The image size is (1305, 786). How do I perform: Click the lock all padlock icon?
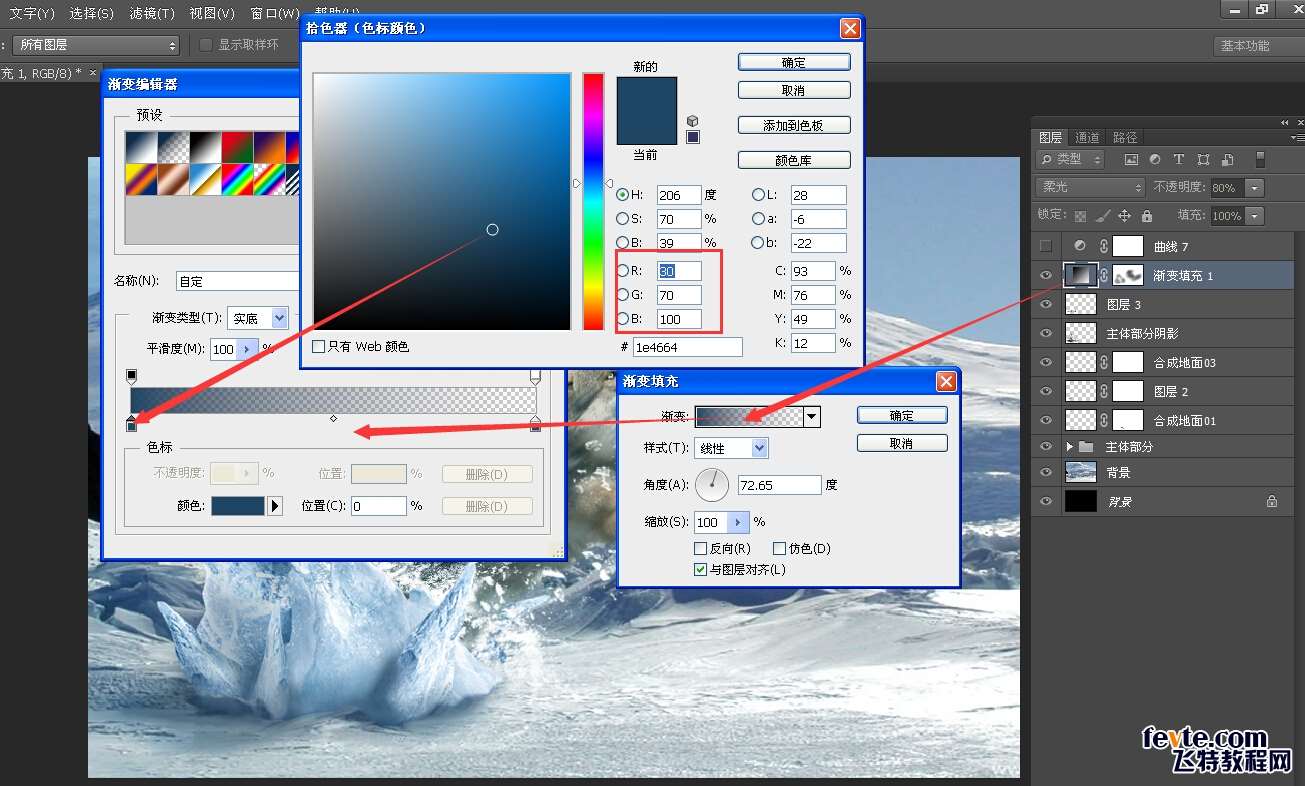(1146, 215)
